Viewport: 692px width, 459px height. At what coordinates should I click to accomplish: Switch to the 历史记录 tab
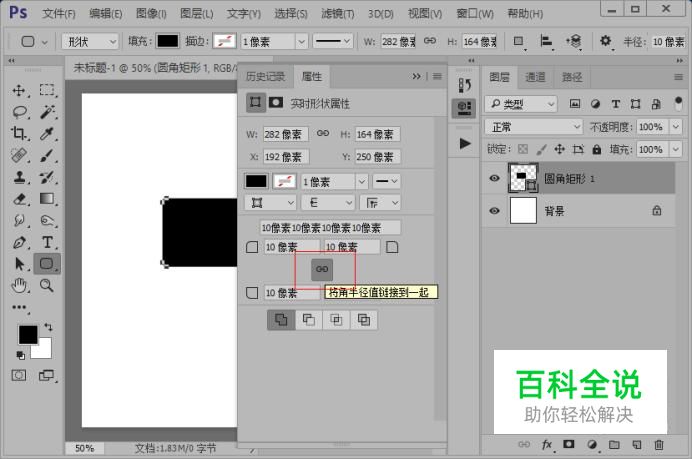(x=265, y=76)
